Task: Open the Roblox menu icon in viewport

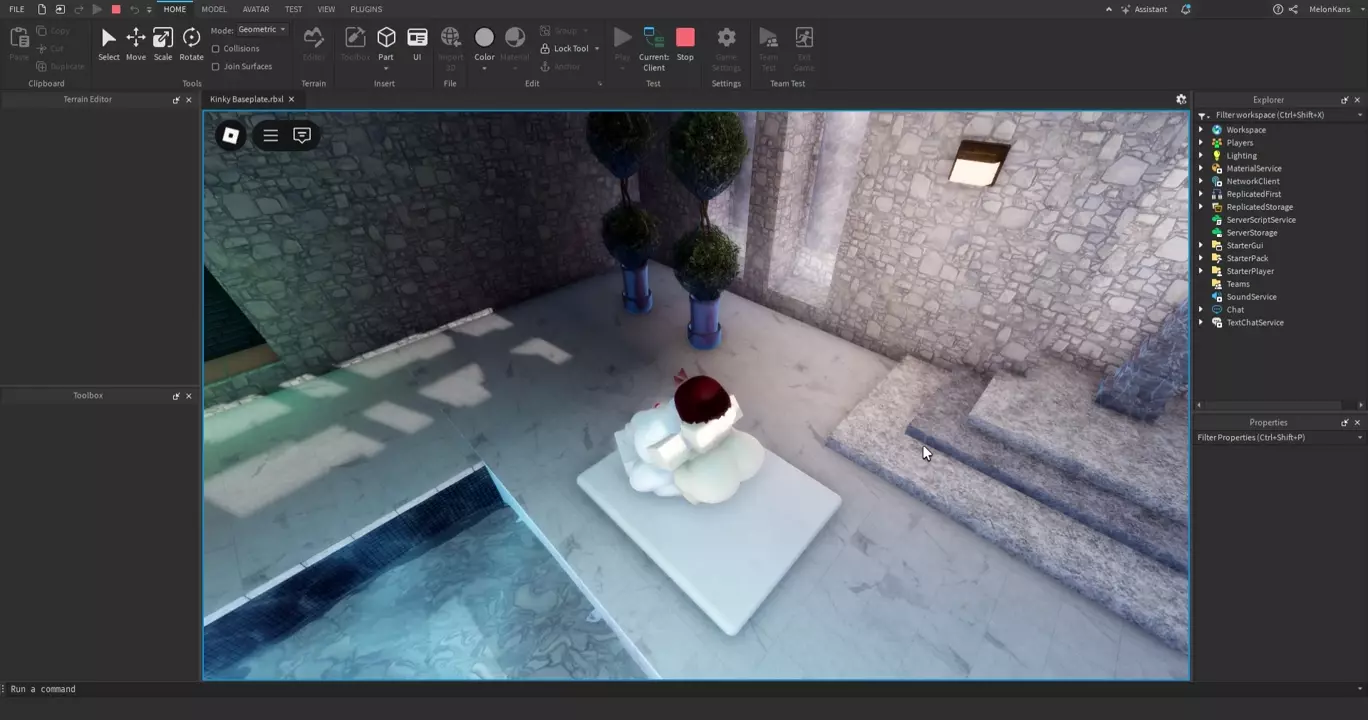Action: coord(230,135)
